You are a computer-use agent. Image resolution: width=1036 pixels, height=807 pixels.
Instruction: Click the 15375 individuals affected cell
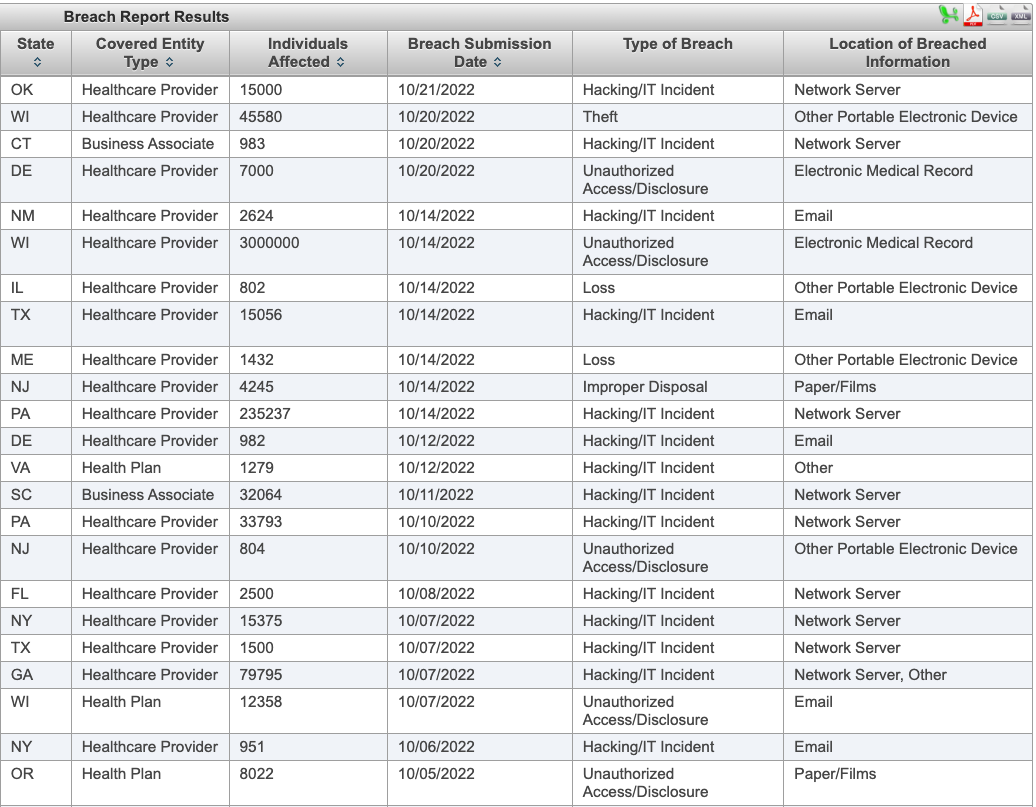click(x=309, y=622)
